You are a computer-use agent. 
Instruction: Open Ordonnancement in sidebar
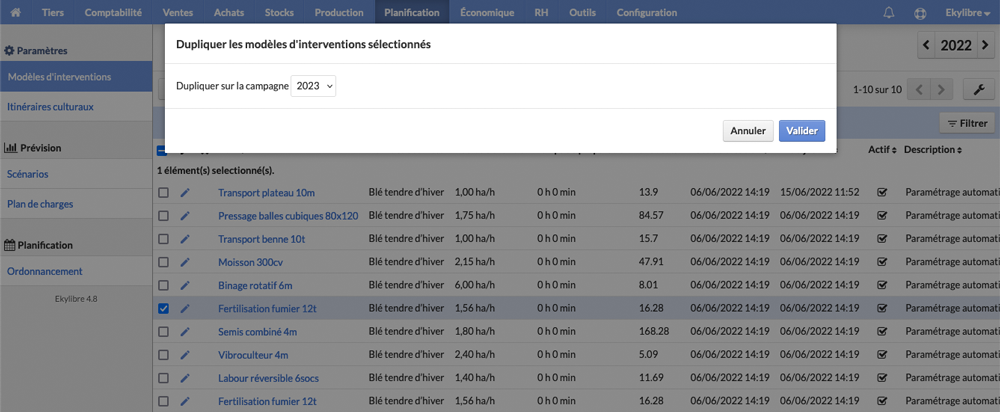(x=76, y=271)
